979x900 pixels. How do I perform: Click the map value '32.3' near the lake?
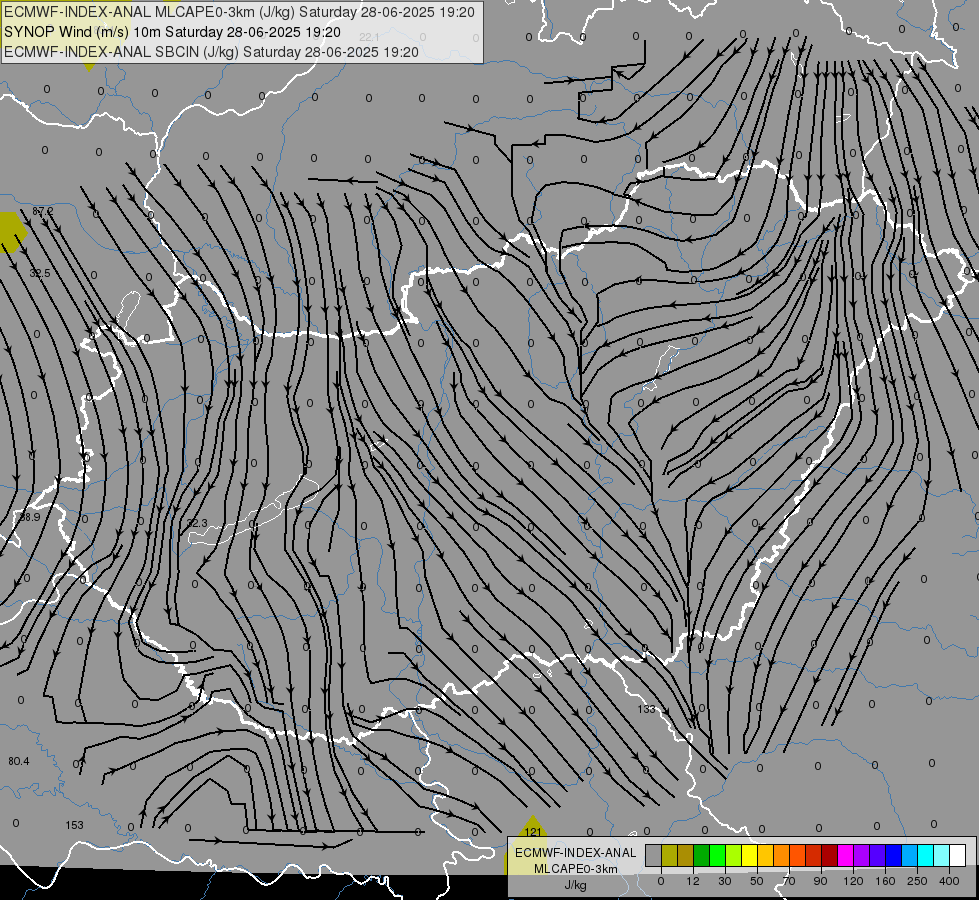[x=197, y=523]
